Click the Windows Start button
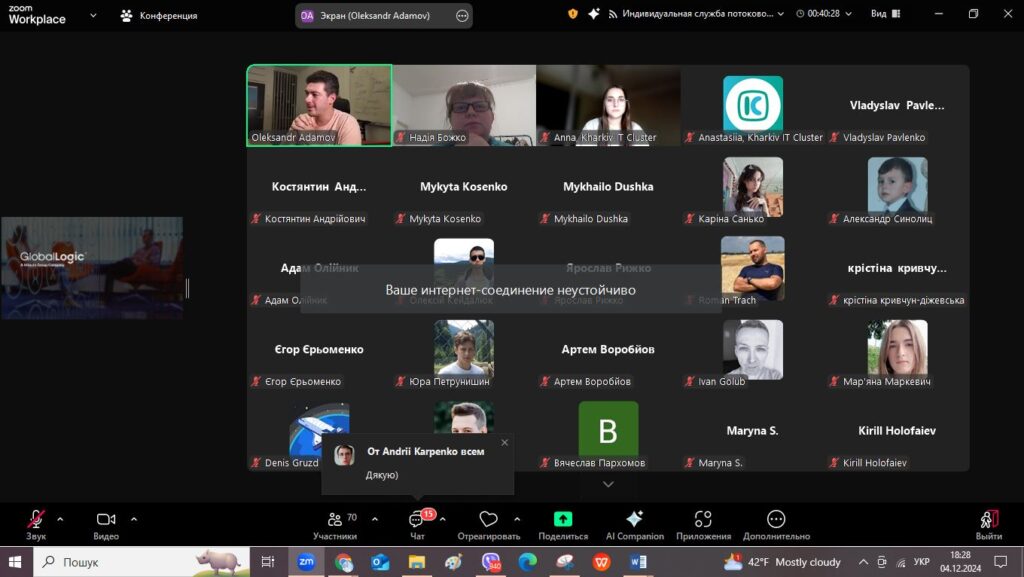 point(16,561)
